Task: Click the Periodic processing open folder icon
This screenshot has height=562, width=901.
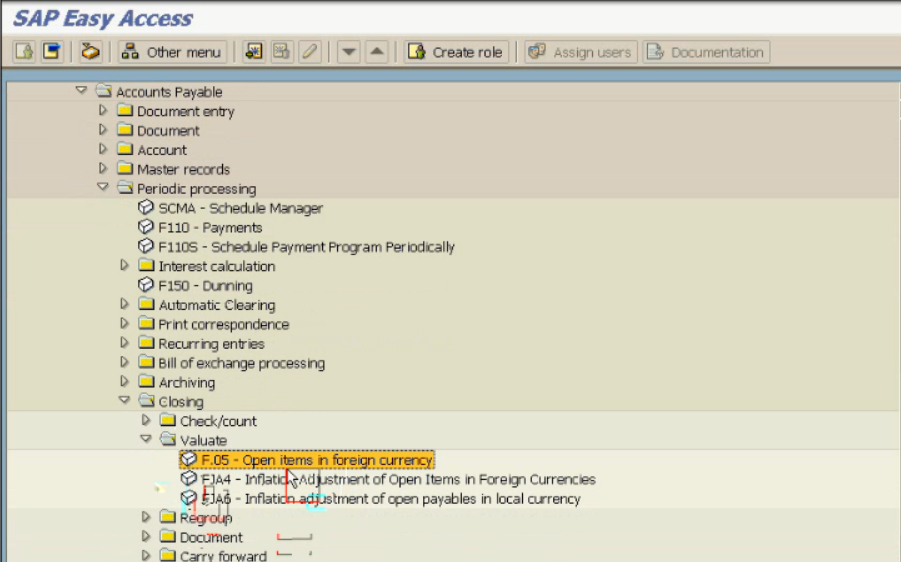Action: 125,187
